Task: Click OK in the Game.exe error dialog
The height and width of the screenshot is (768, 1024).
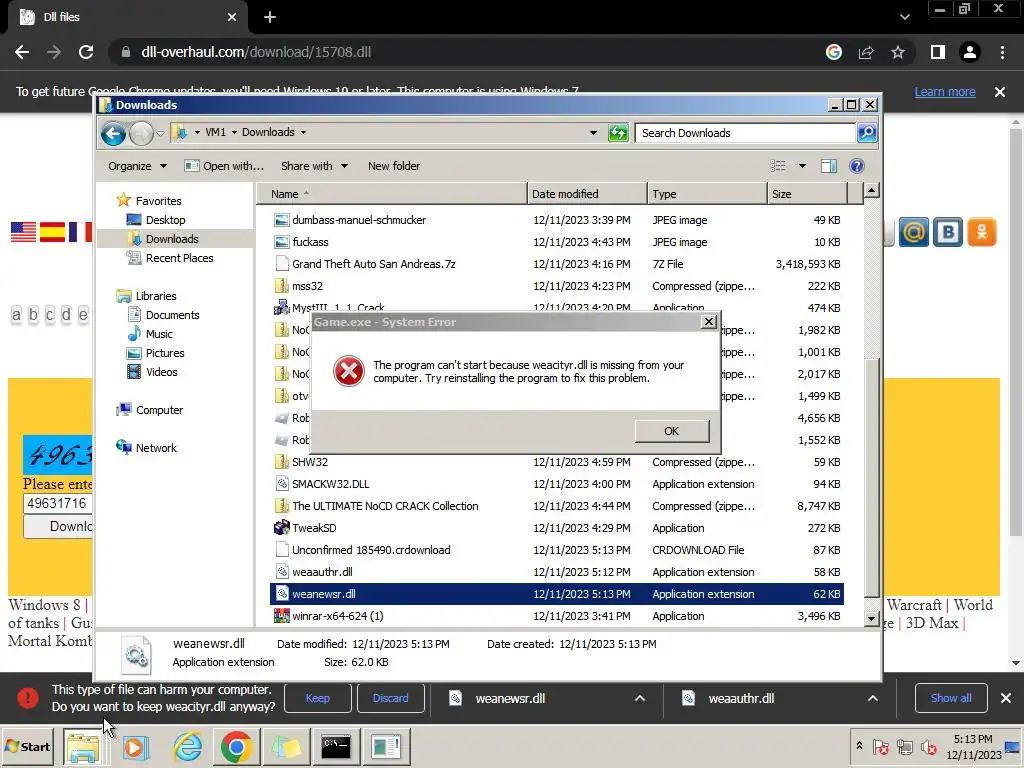Action: point(671,431)
